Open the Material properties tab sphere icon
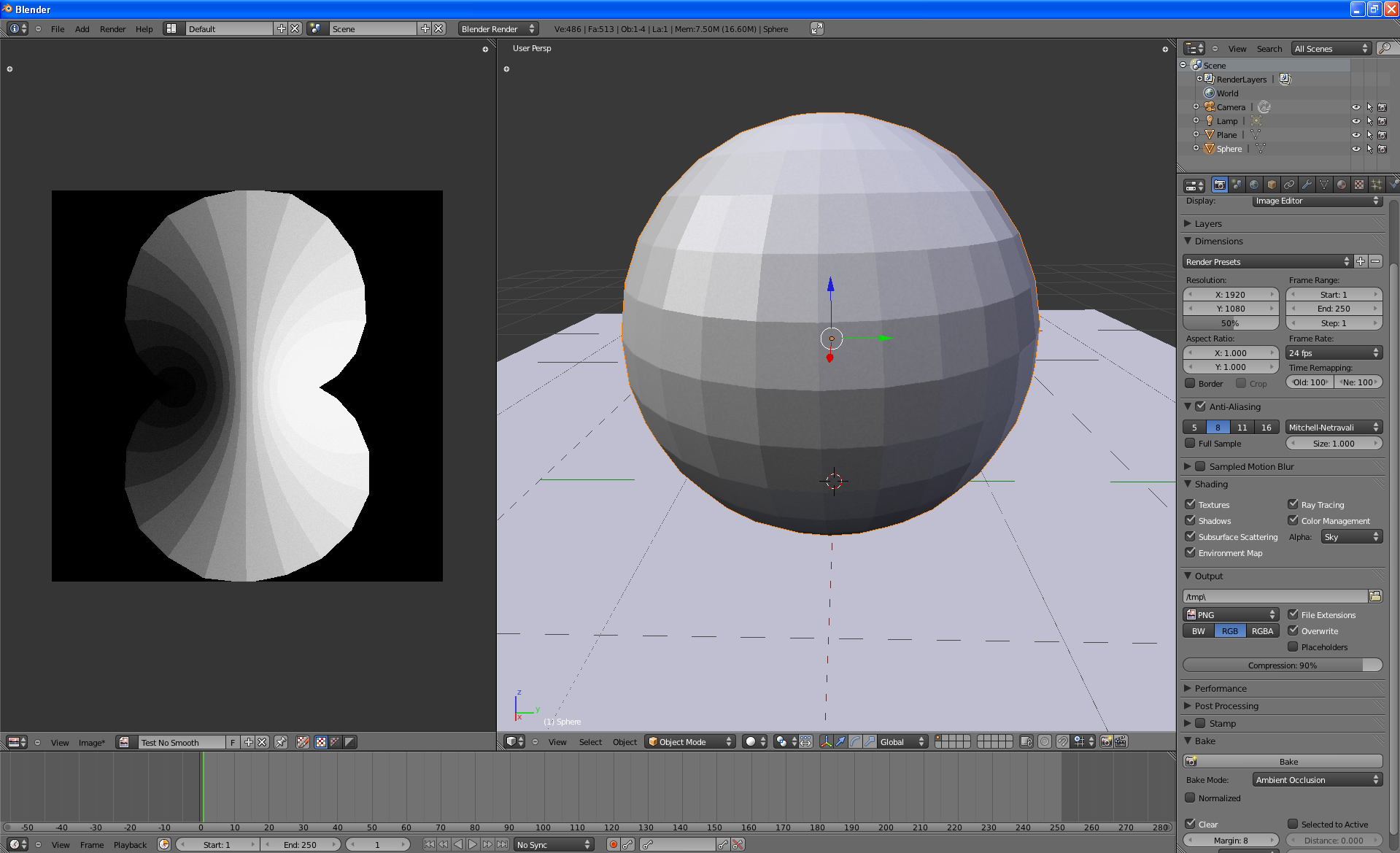The width and height of the screenshot is (1400, 853). click(1342, 185)
